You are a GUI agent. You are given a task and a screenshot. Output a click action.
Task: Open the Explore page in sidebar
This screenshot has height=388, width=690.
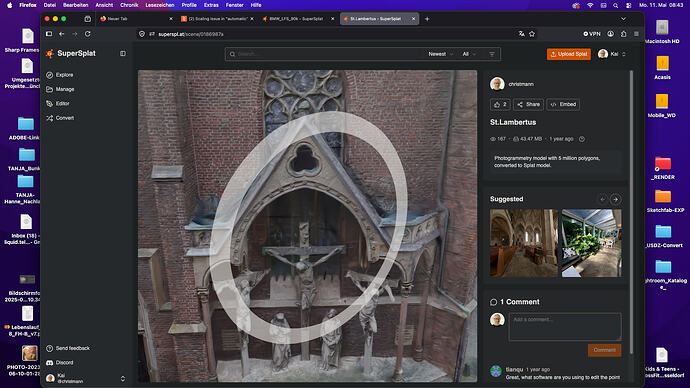[x=60, y=75]
